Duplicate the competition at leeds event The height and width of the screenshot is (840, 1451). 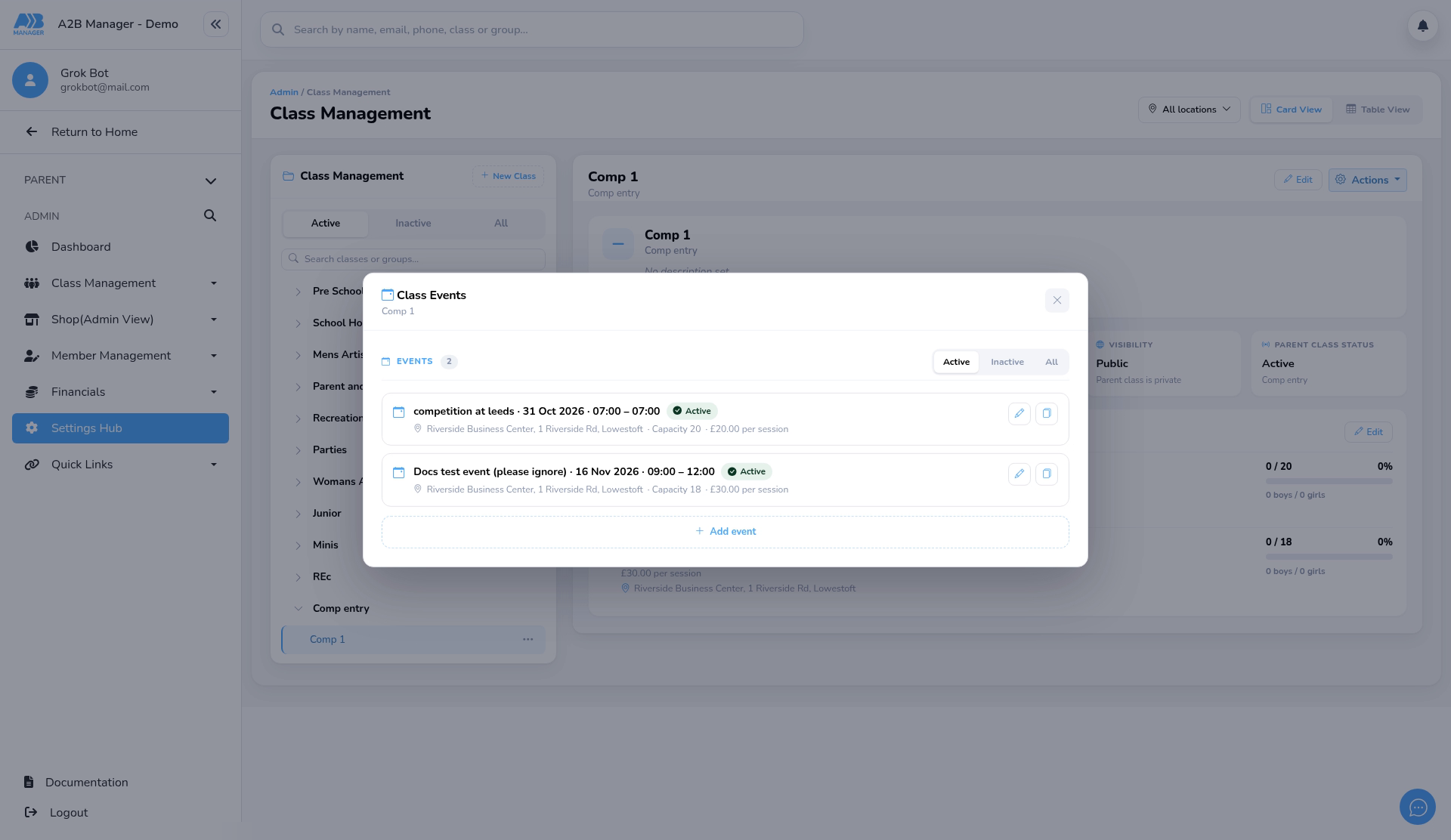coord(1046,413)
